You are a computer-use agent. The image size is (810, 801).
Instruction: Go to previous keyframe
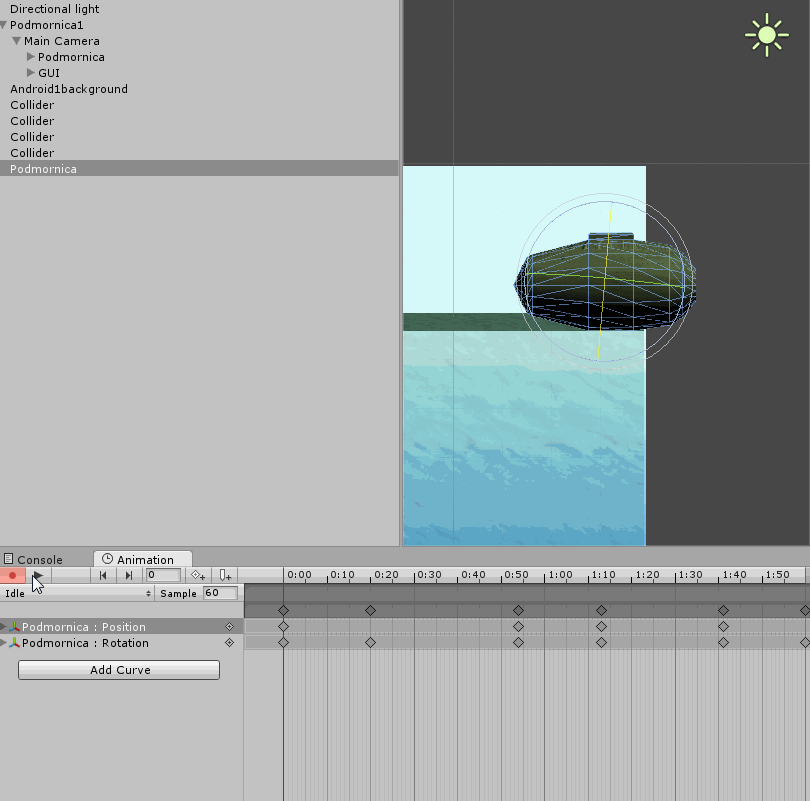pos(103,575)
